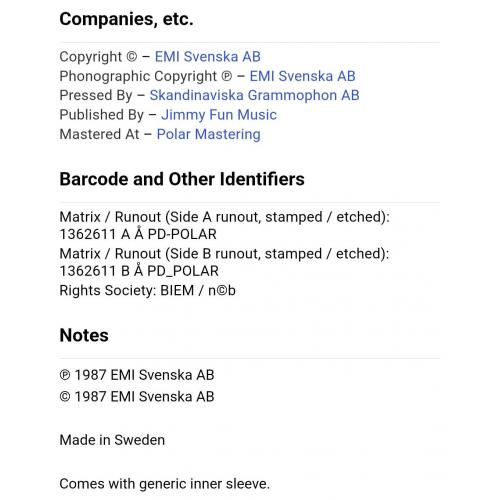This screenshot has width=500, height=500.
Task: Open the Skandinaviska Grammophon AB link
Action: coord(254,95)
